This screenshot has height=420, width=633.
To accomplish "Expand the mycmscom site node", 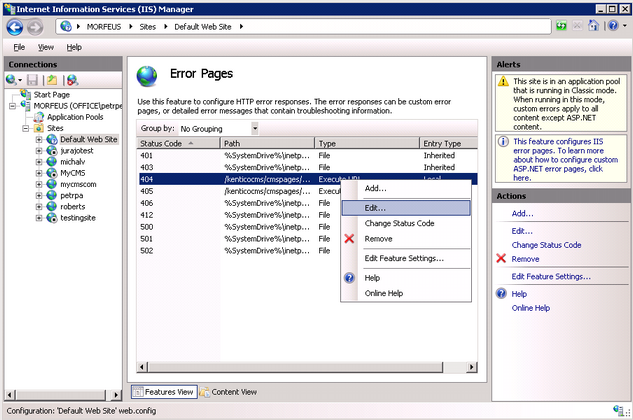I will click(39, 185).
